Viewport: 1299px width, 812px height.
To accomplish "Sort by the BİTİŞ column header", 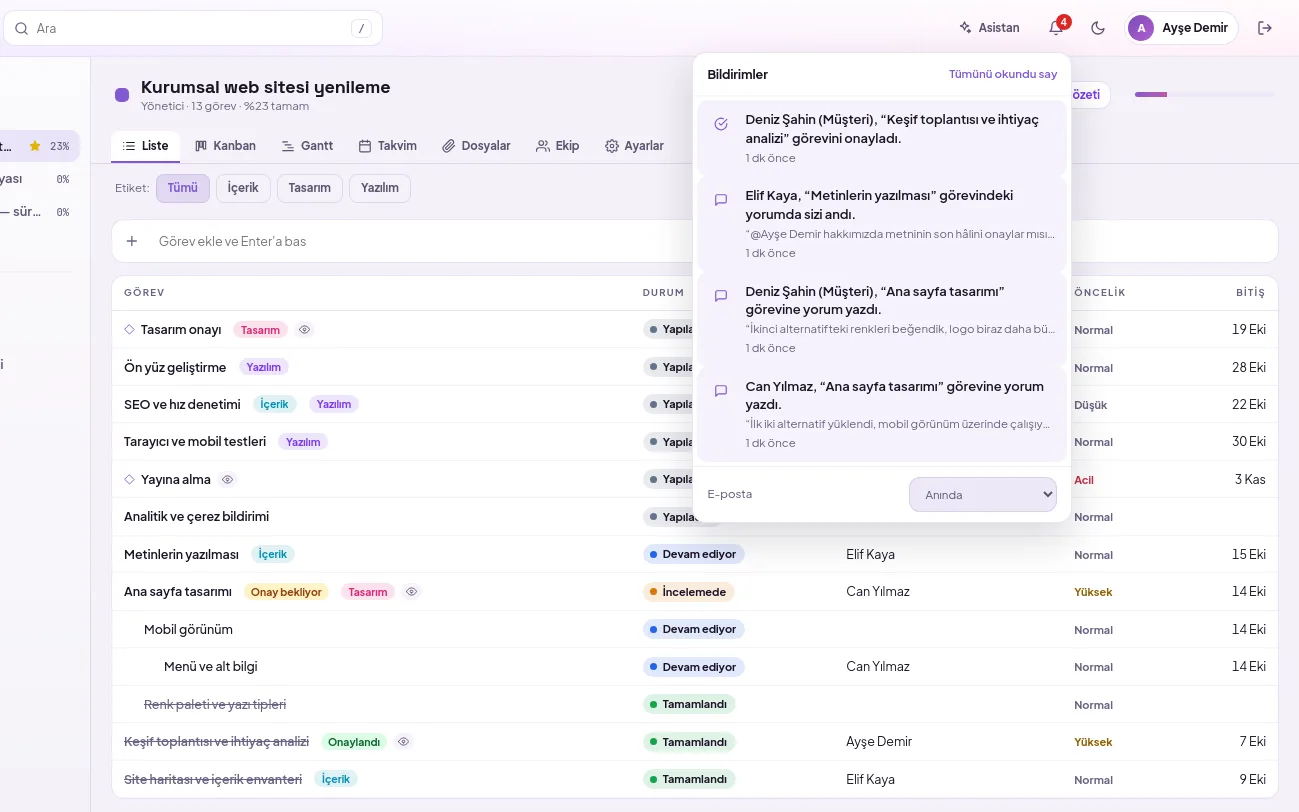I will click(x=1250, y=293).
